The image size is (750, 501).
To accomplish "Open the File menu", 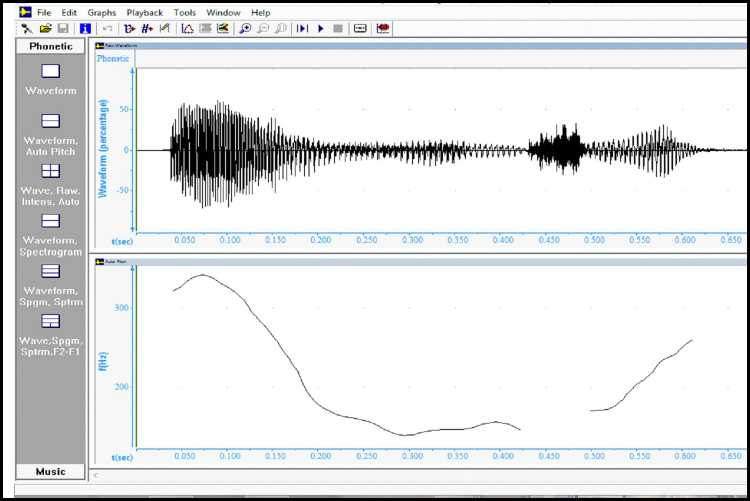I will [x=44, y=12].
